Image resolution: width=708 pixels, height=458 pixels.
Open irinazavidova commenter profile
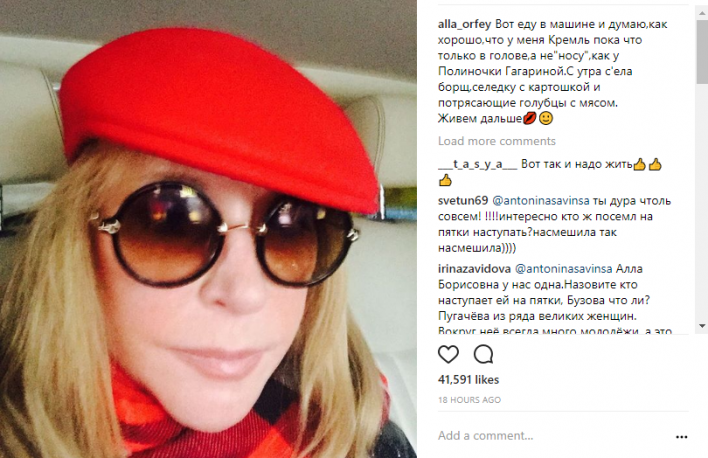474,269
